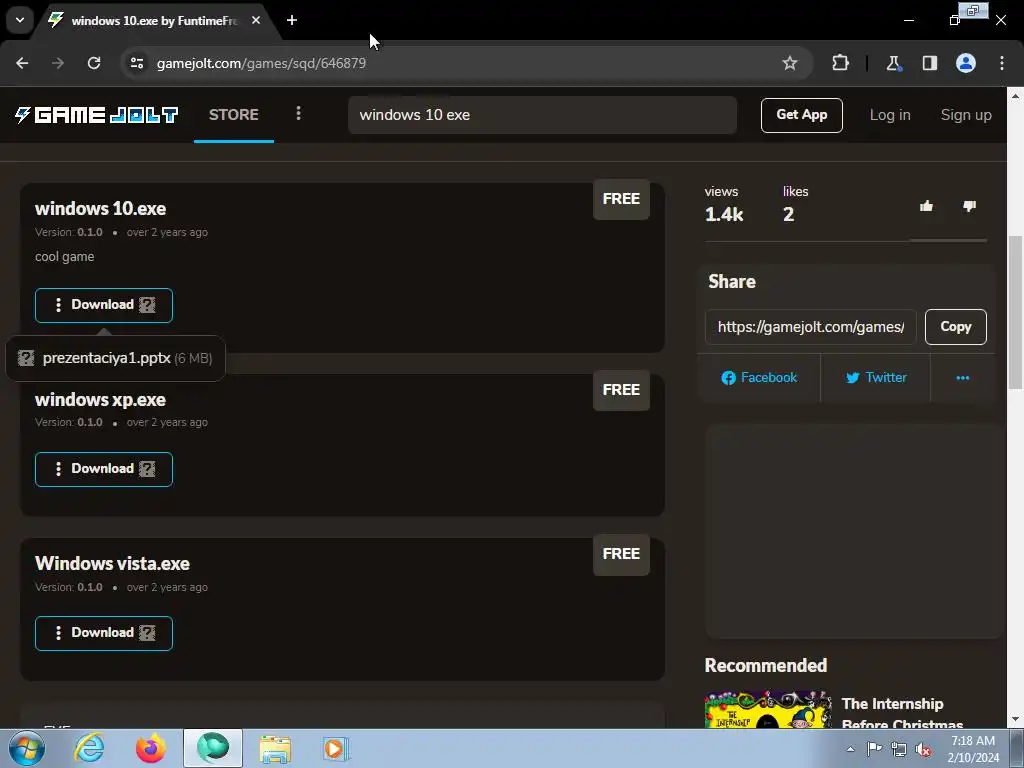
Task: Open the Windows Start menu
Action: click(x=27, y=748)
